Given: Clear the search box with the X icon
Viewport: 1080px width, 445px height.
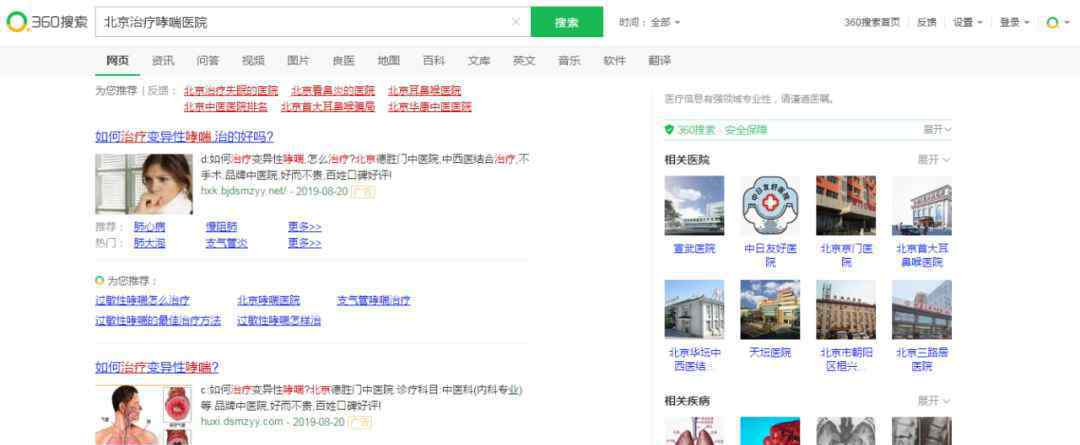Looking at the screenshot, I should point(516,22).
